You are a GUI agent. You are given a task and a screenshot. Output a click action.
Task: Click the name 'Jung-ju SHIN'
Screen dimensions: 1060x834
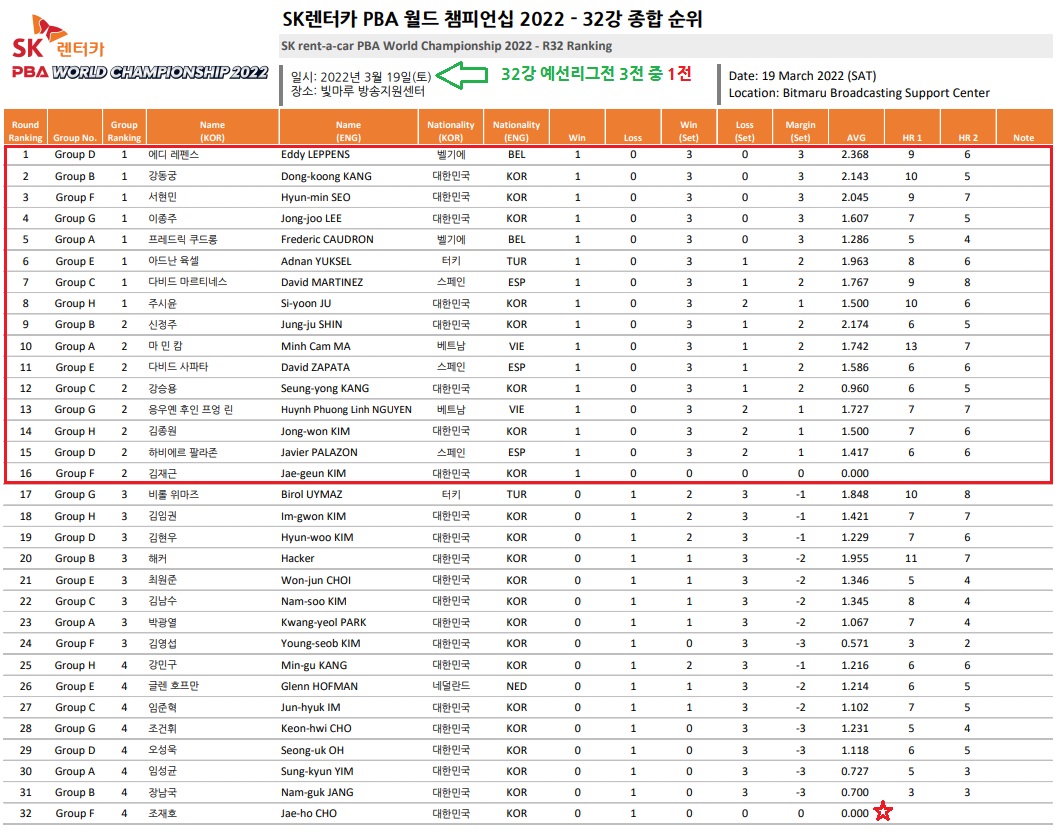(x=311, y=324)
